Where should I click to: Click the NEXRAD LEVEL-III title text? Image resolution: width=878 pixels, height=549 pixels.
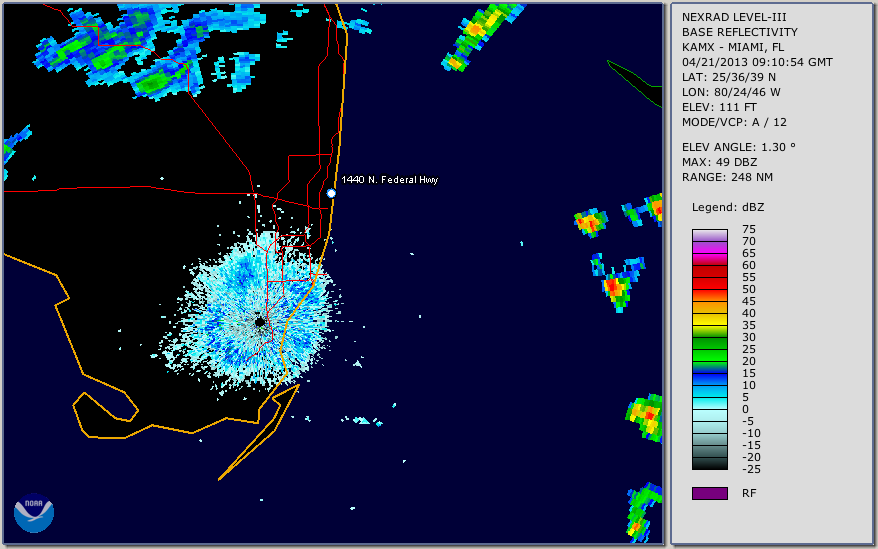(x=734, y=17)
